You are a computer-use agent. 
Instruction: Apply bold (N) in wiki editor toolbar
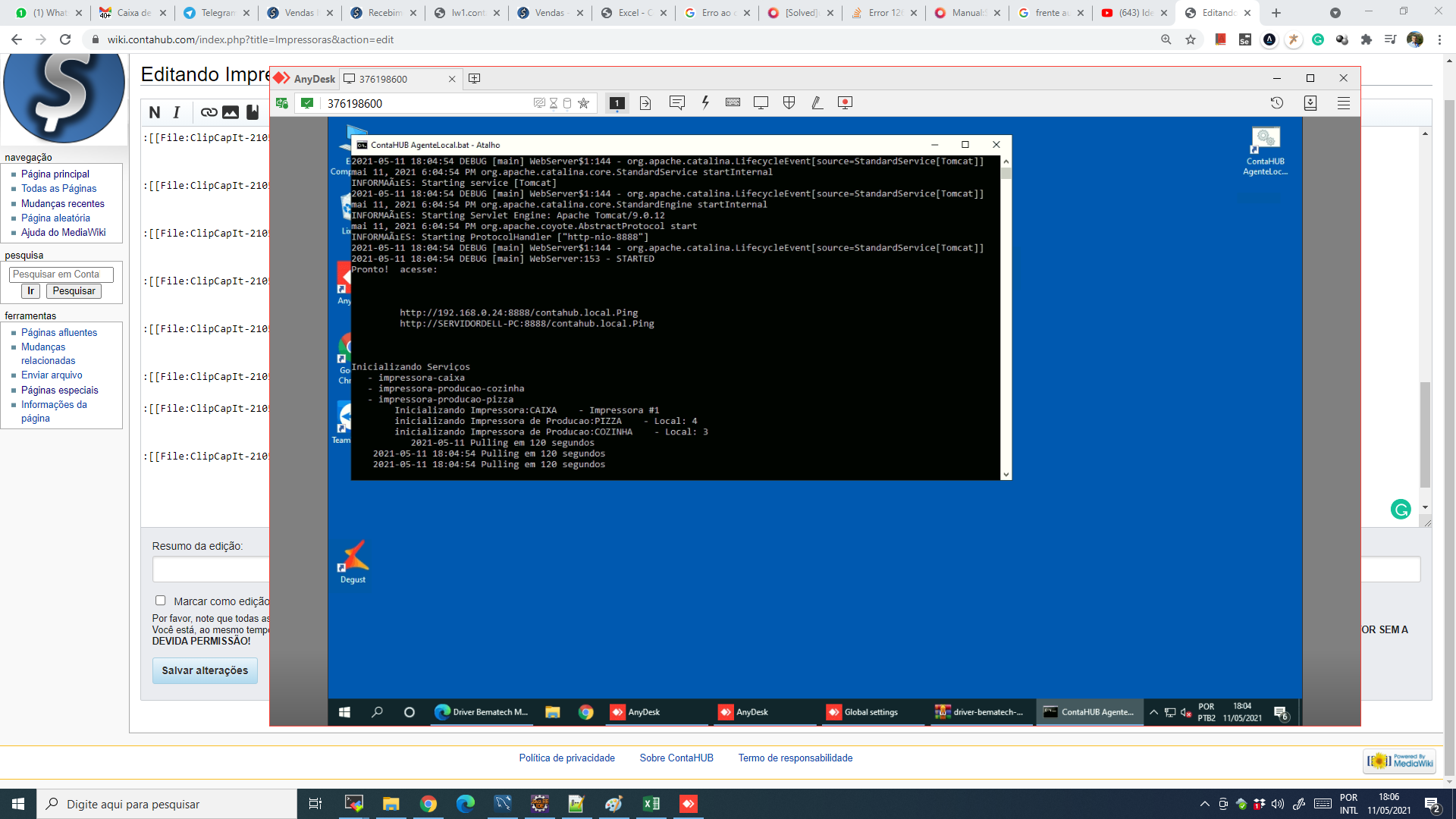pyautogui.click(x=155, y=112)
